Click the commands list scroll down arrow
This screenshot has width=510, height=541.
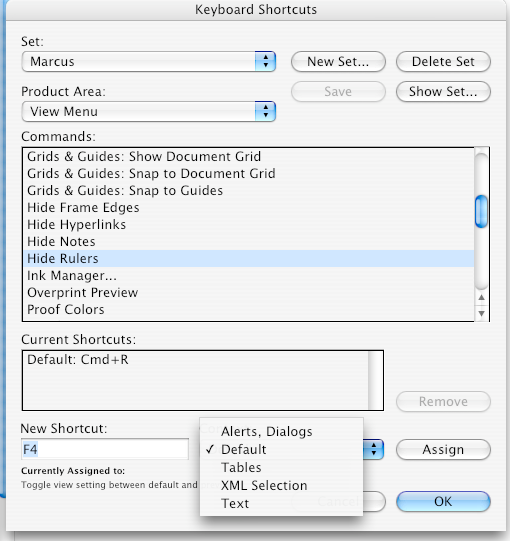pyautogui.click(x=481, y=314)
